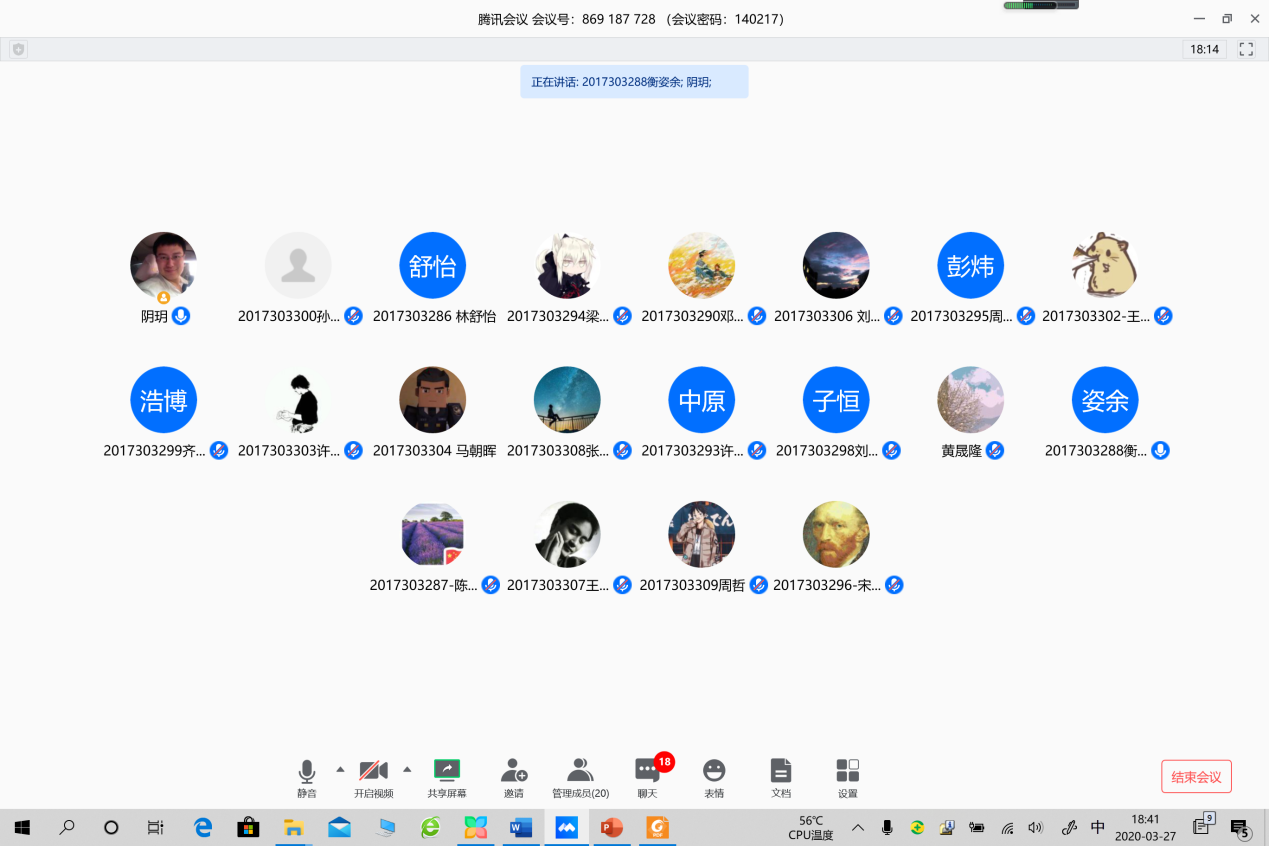Select 阴玥 participant avatar
1269x846 pixels.
tap(163, 266)
